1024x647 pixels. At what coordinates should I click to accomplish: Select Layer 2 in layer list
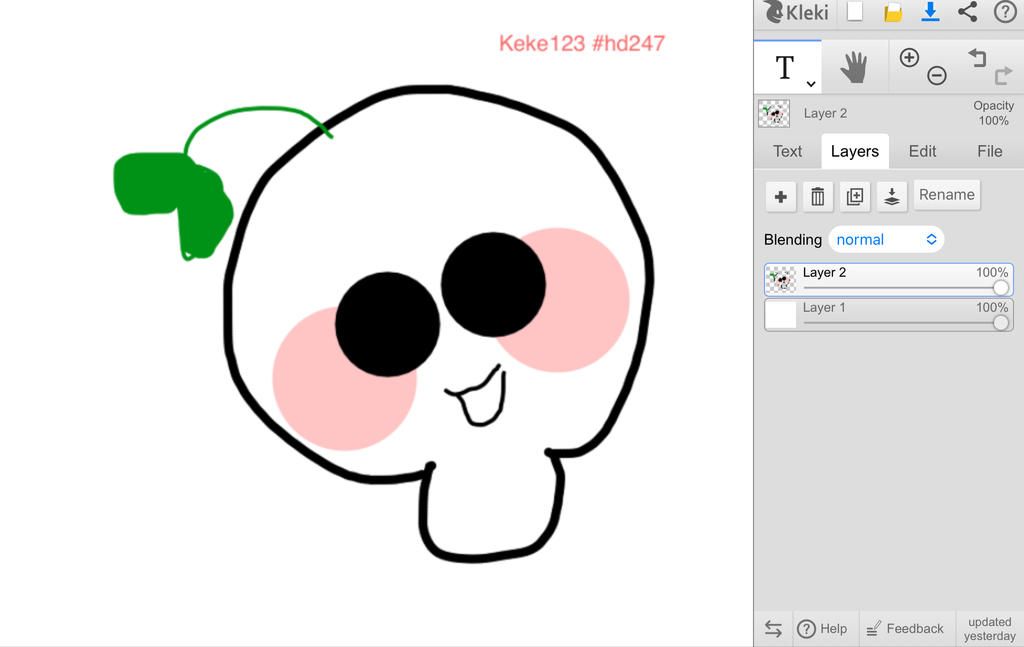point(889,279)
